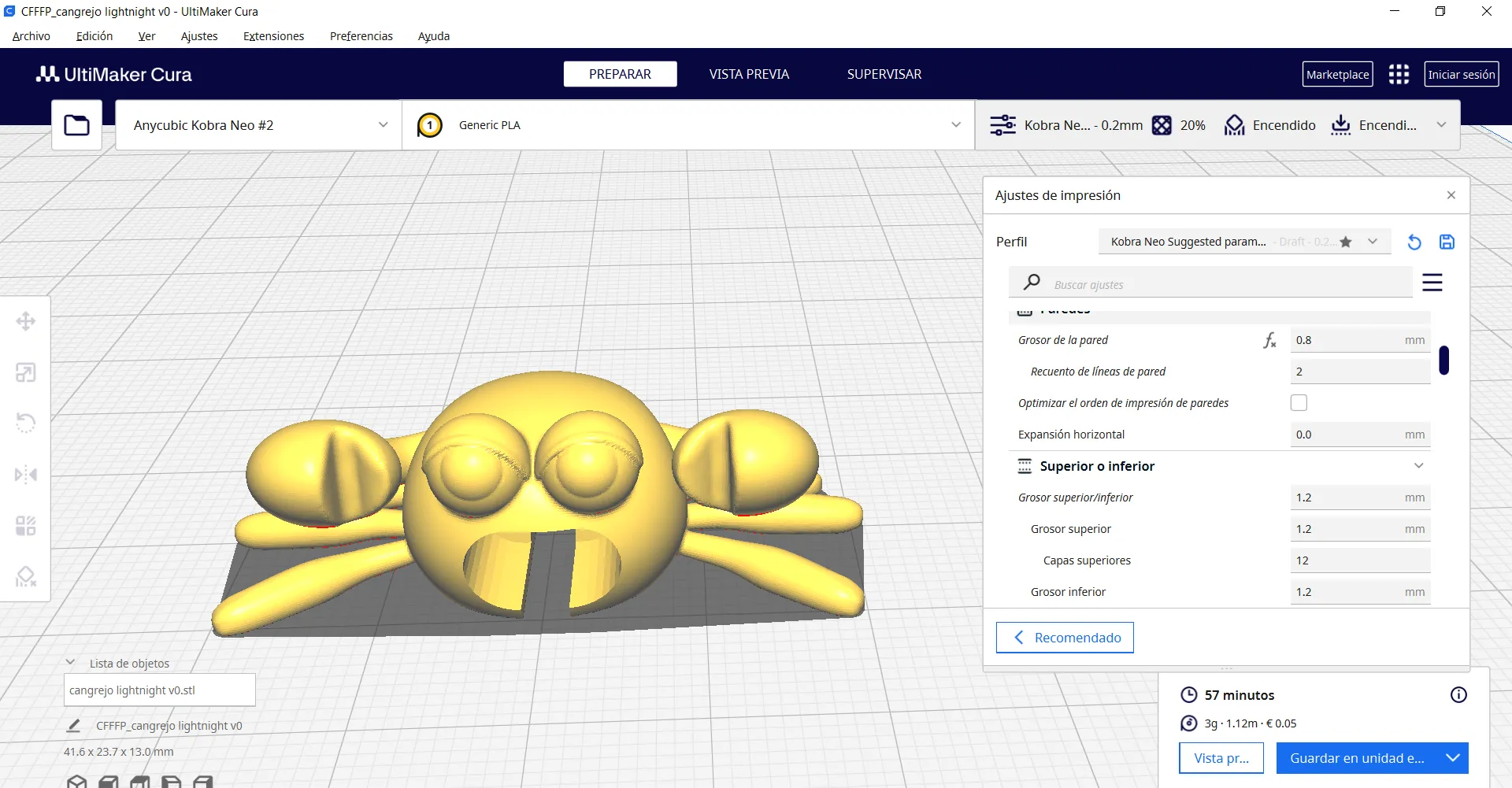The height and width of the screenshot is (788, 1512).
Task: Select the Scale tool in the left toolbar
Action: 26,372
